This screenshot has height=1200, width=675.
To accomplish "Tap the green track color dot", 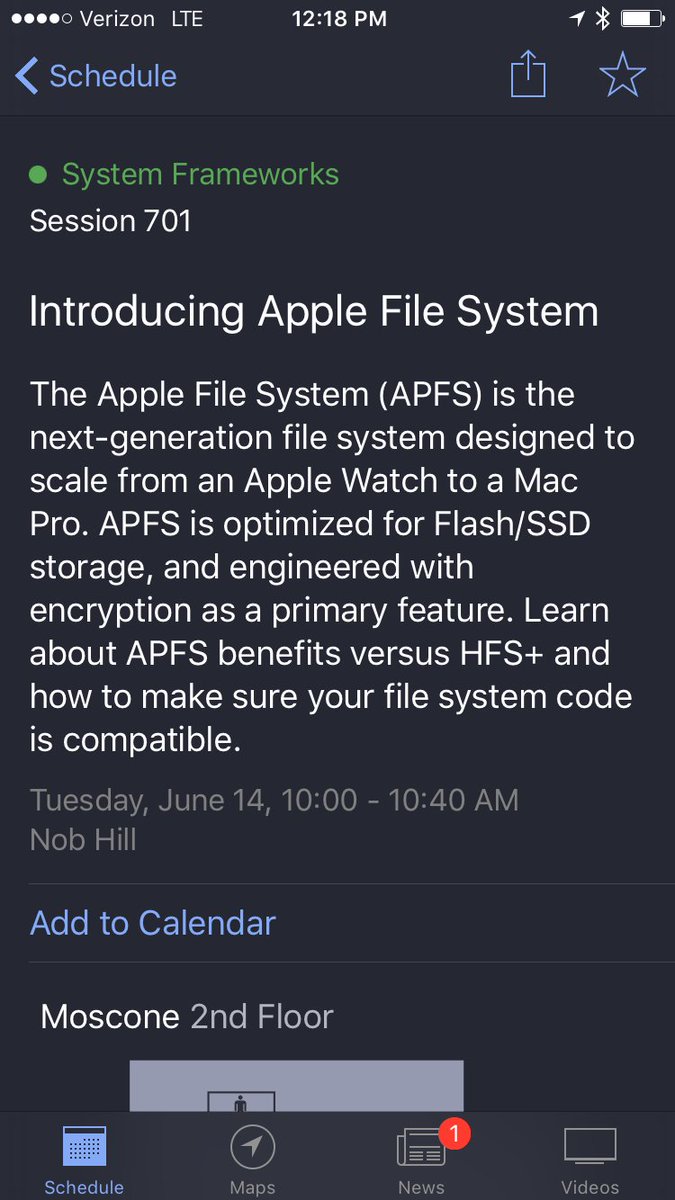I will tap(38, 175).
